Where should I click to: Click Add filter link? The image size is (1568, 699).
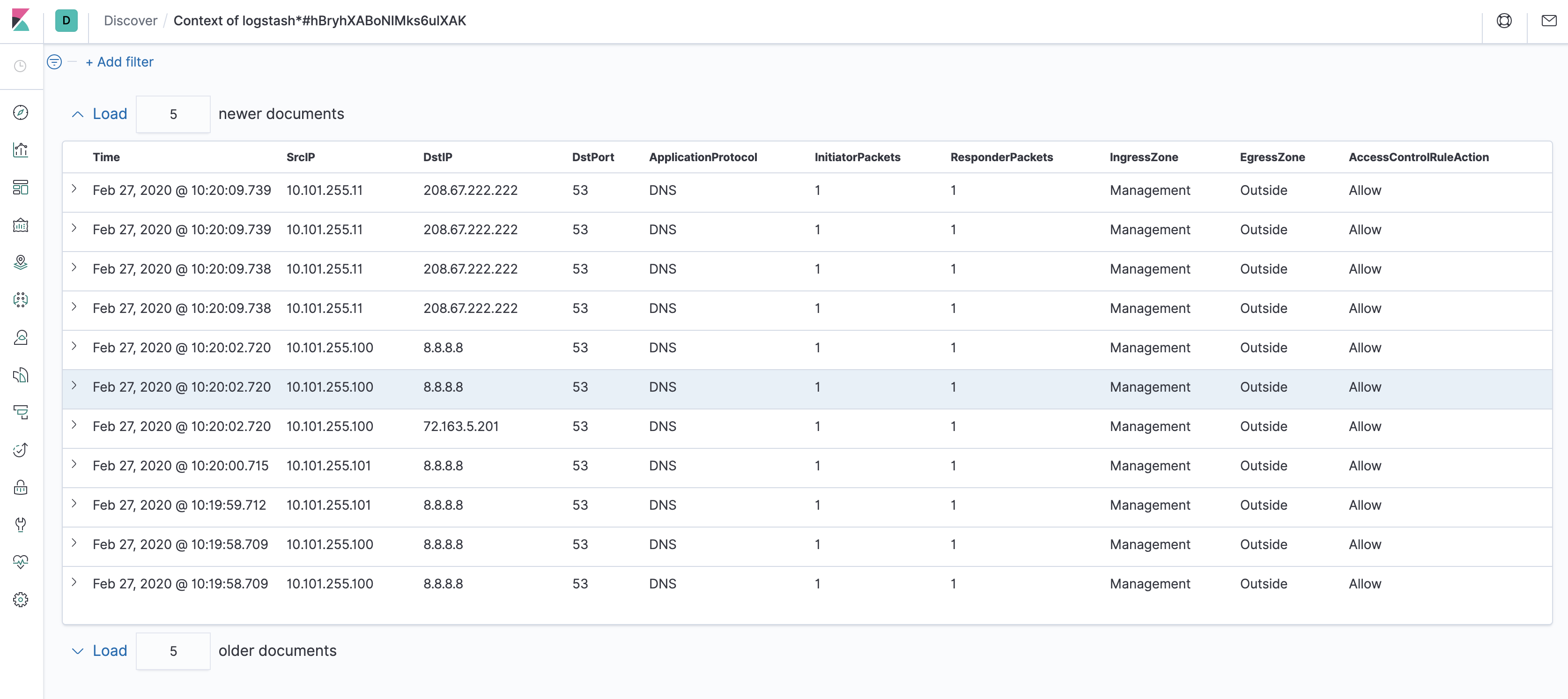[x=119, y=62]
